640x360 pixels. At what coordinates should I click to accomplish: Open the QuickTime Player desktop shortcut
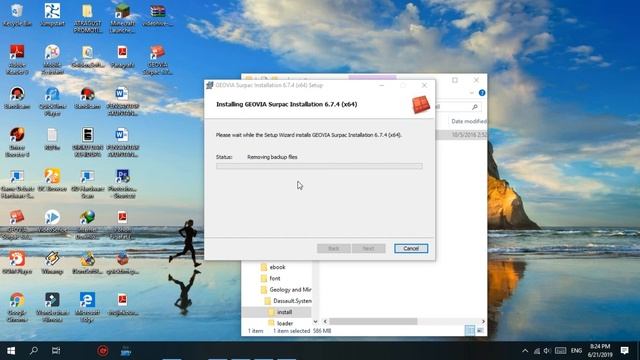click(52, 101)
